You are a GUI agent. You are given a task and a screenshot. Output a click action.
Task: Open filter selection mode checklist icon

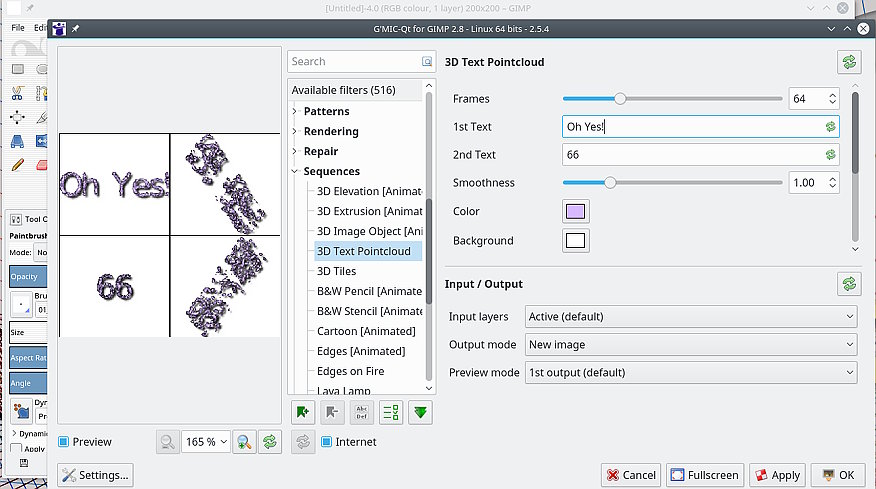click(x=391, y=412)
